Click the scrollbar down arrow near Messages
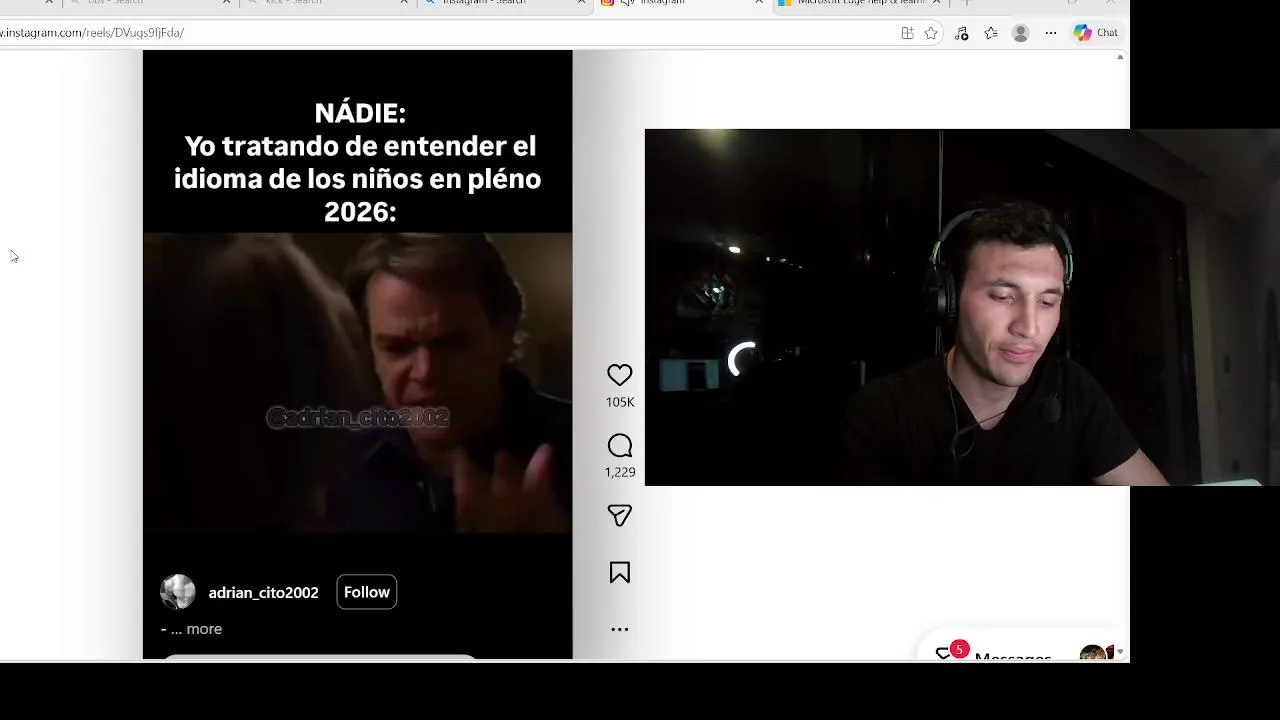Image resolution: width=1280 pixels, height=720 pixels. pyautogui.click(x=1120, y=652)
